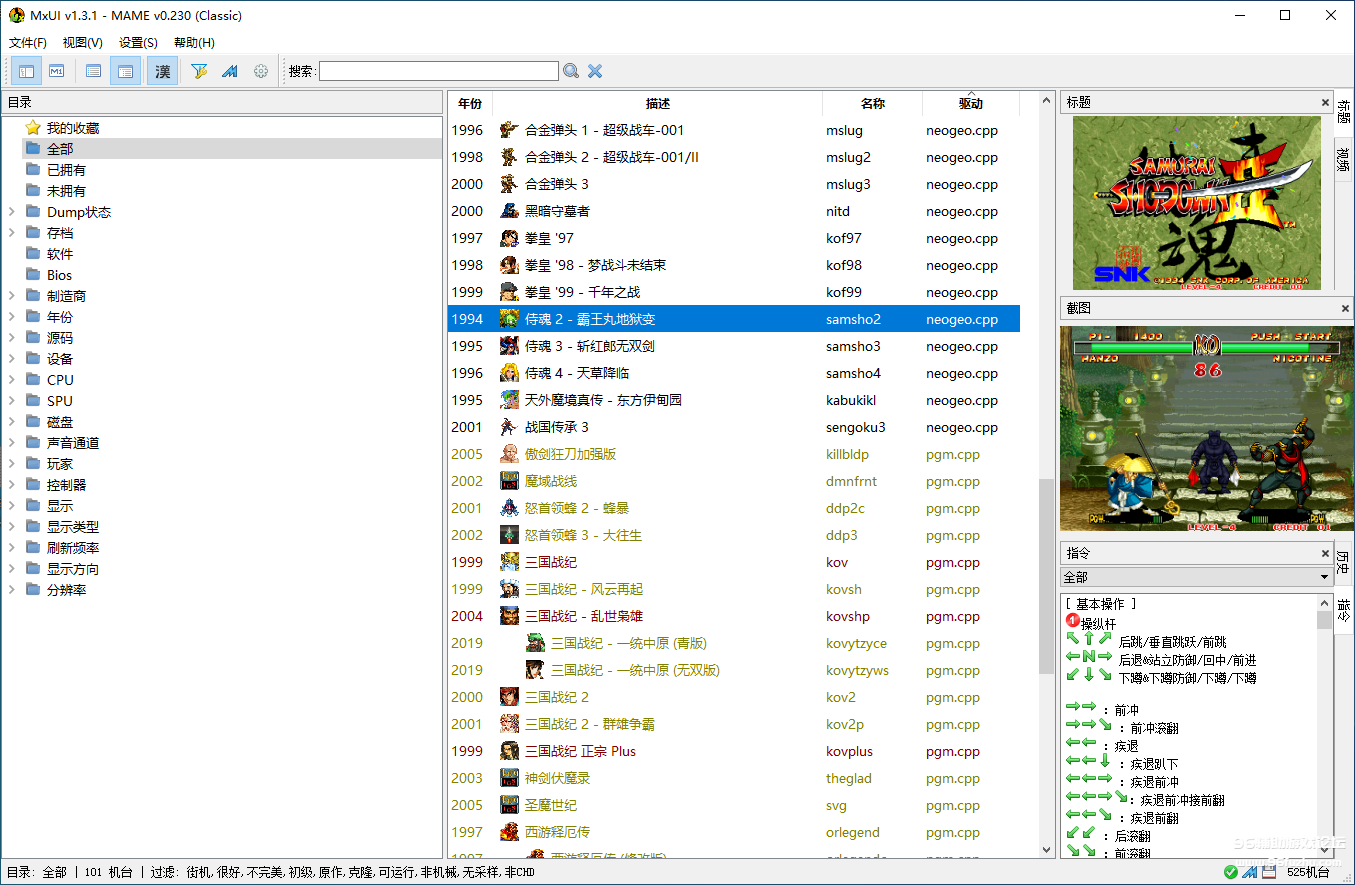Click the green checkmark icon in the status bar

click(x=1231, y=872)
